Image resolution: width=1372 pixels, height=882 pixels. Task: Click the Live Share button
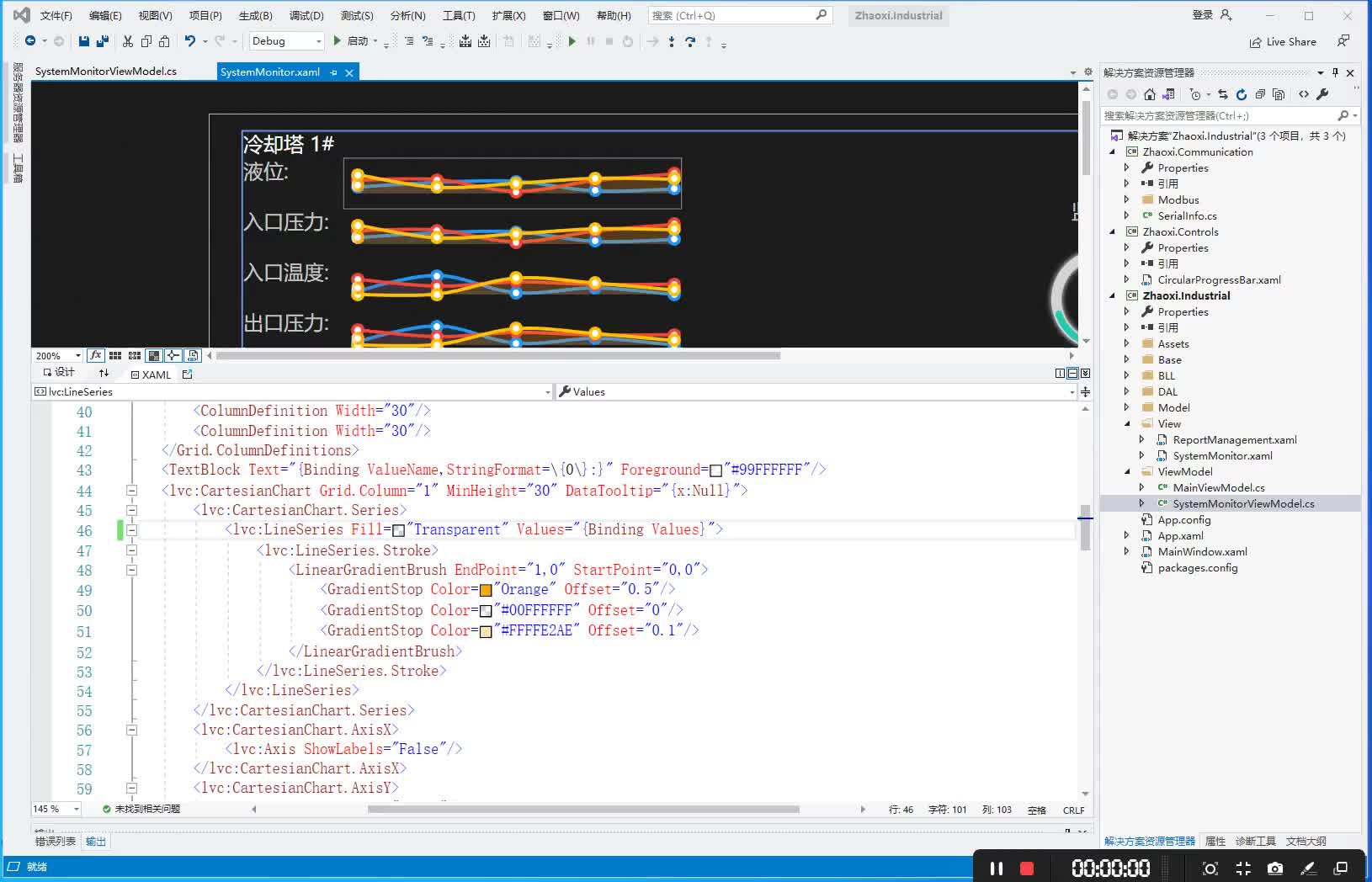pyautogui.click(x=1283, y=41)
